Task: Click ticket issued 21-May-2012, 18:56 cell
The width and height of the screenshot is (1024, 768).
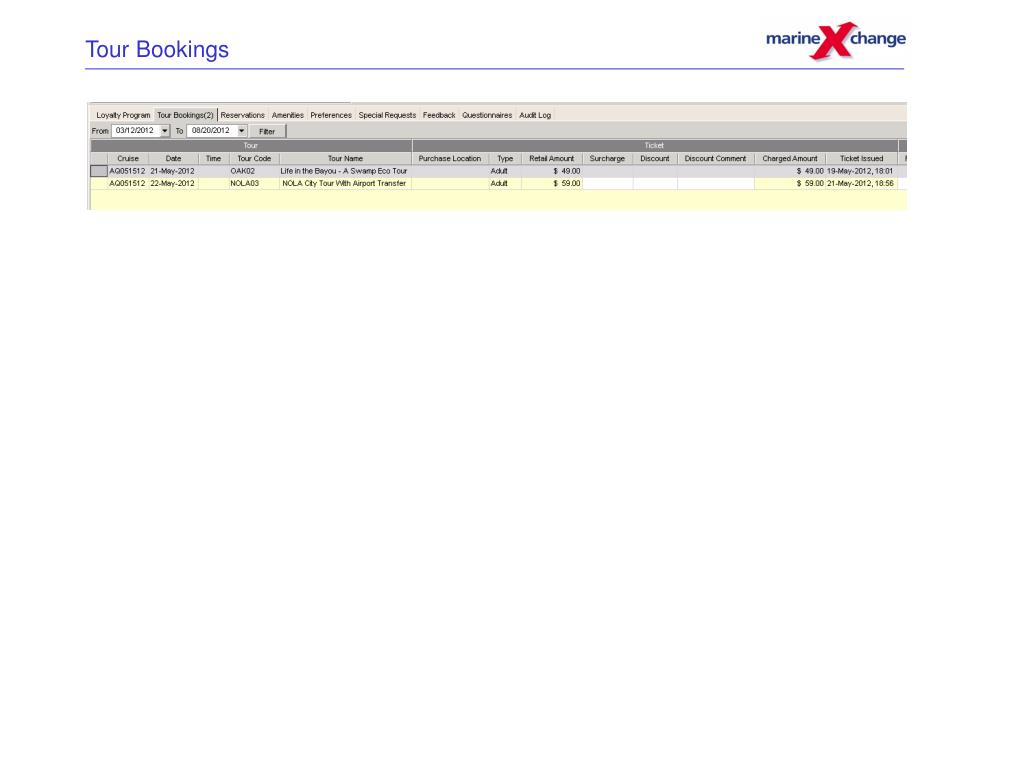Action: (861, 184)
